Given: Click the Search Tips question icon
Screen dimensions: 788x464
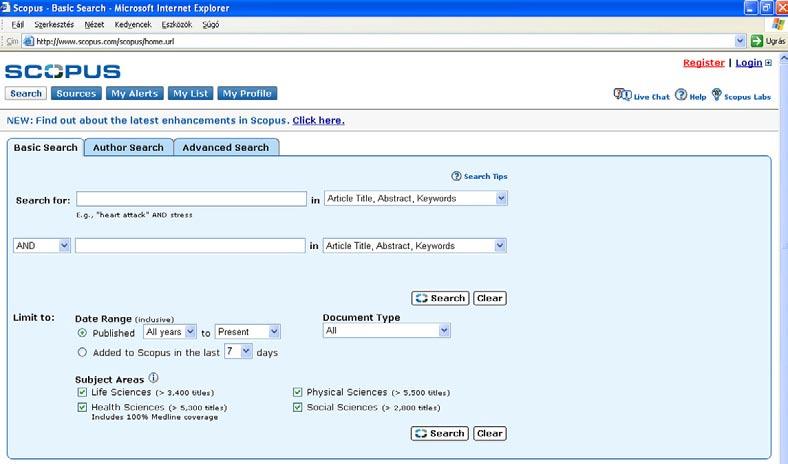Looking at the screenshot, I should 456,176.
